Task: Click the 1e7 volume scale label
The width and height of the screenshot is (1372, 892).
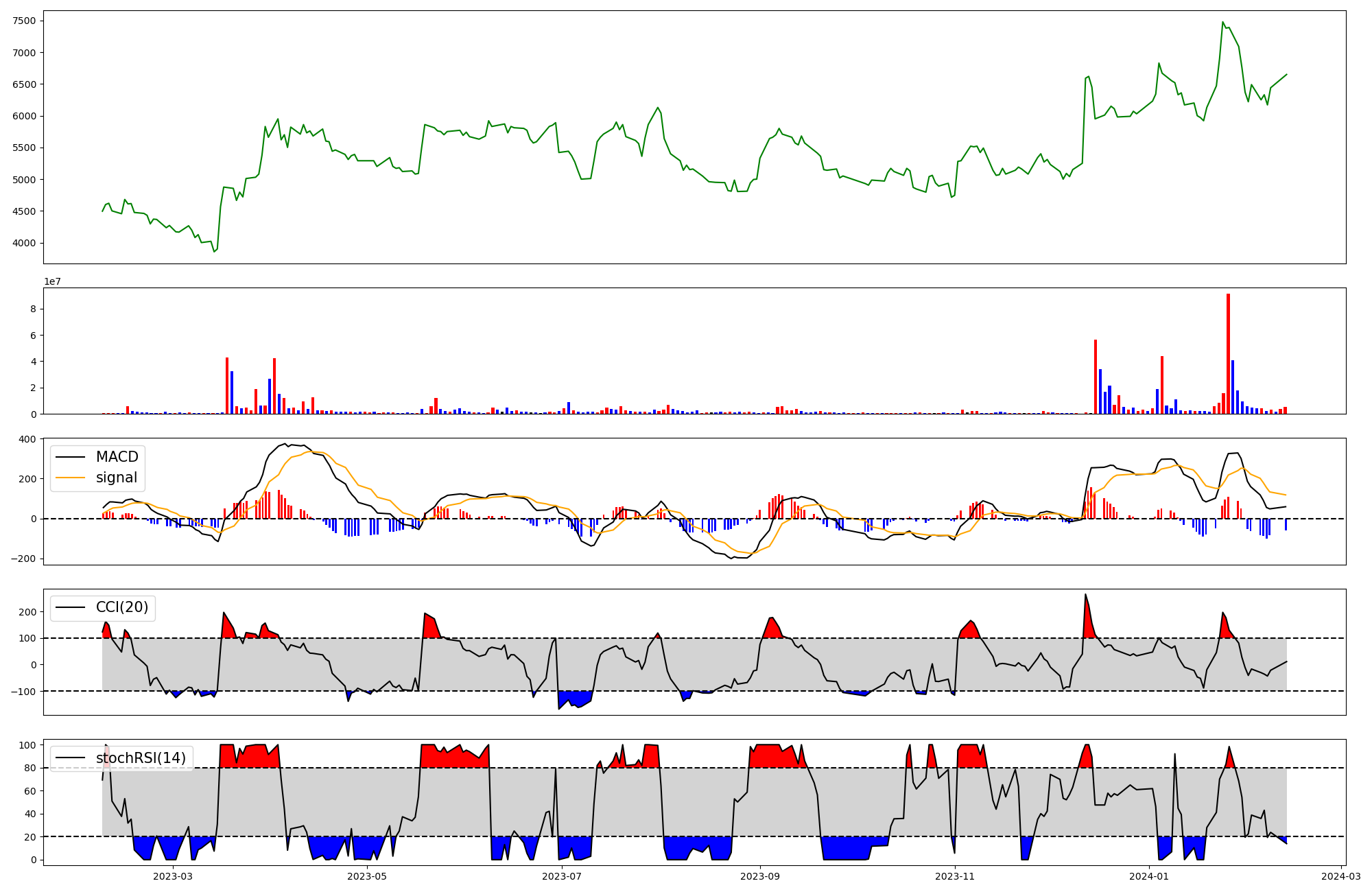Action: [x=52, y=281]
